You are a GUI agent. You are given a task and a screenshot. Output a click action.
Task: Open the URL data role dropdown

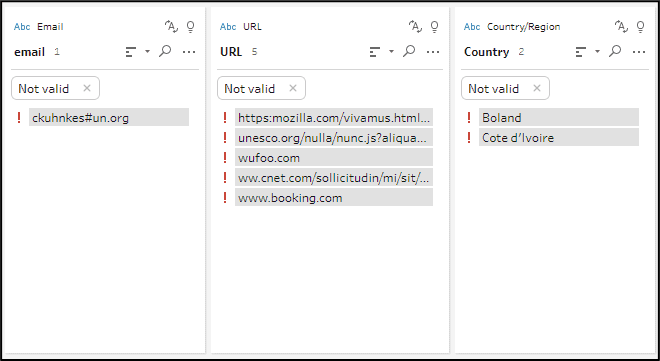point(252,27)
